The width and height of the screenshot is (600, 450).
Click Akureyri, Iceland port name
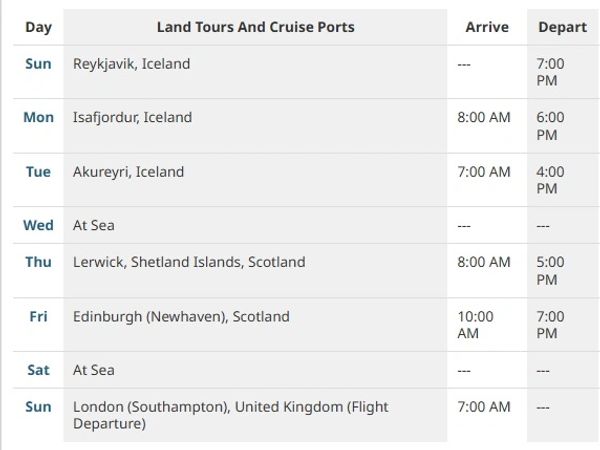128,172
